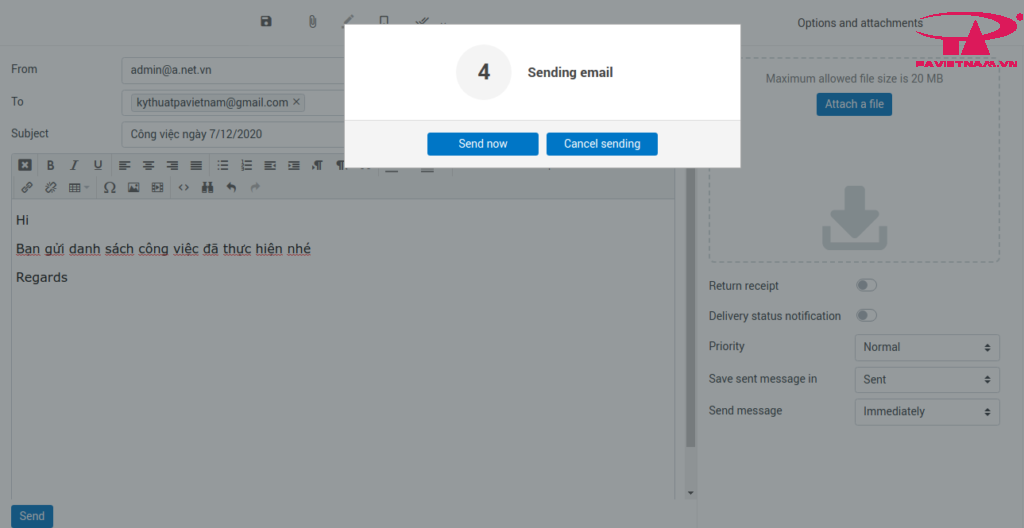Screen dimensions: 1024x528
Task: Remove recipient kythuatpavietnam@gmail.com
Action: 296,102
